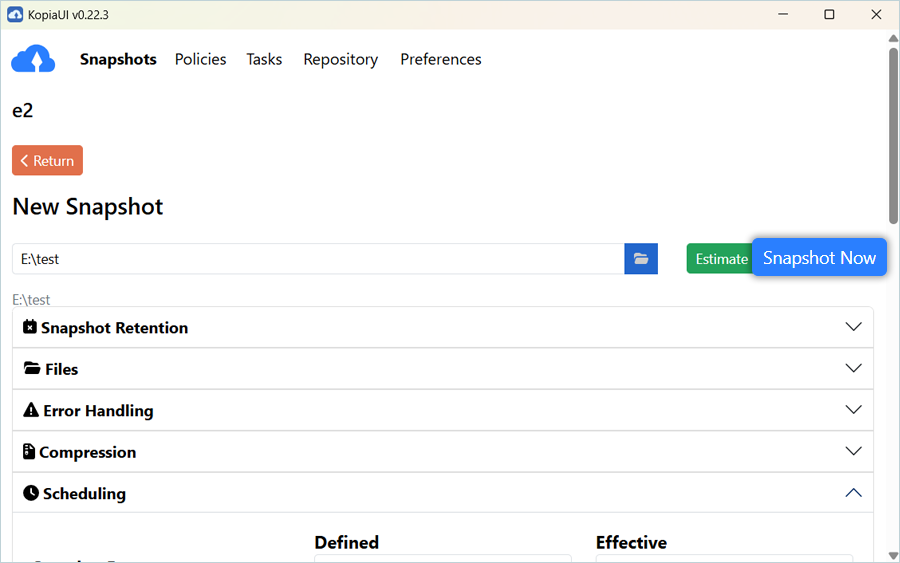The width and height of the screenshot is (900, 563).
Task: Click the green Estimate button
Action: pyautogui.click(x=719, y=259)
